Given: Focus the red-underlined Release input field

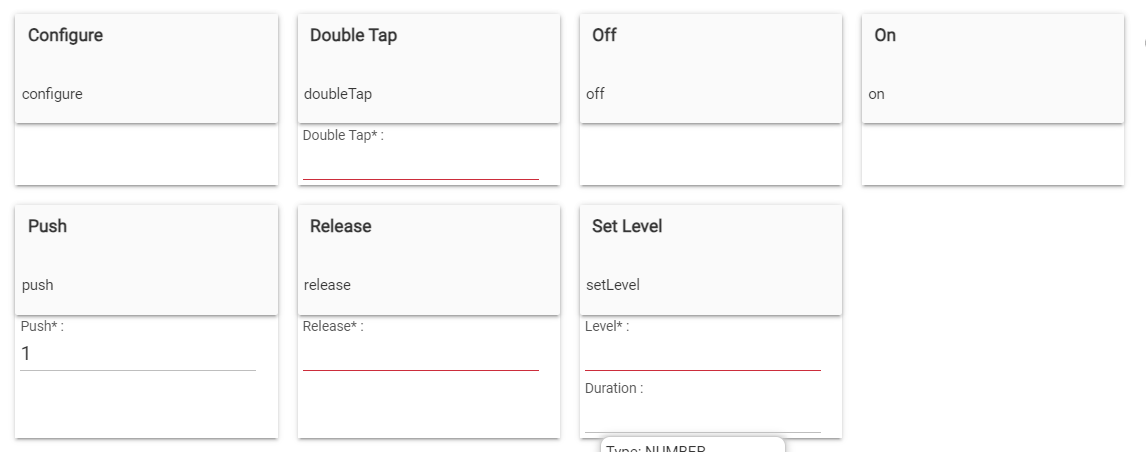Looking at the screenshot, I should click(420, 357).
